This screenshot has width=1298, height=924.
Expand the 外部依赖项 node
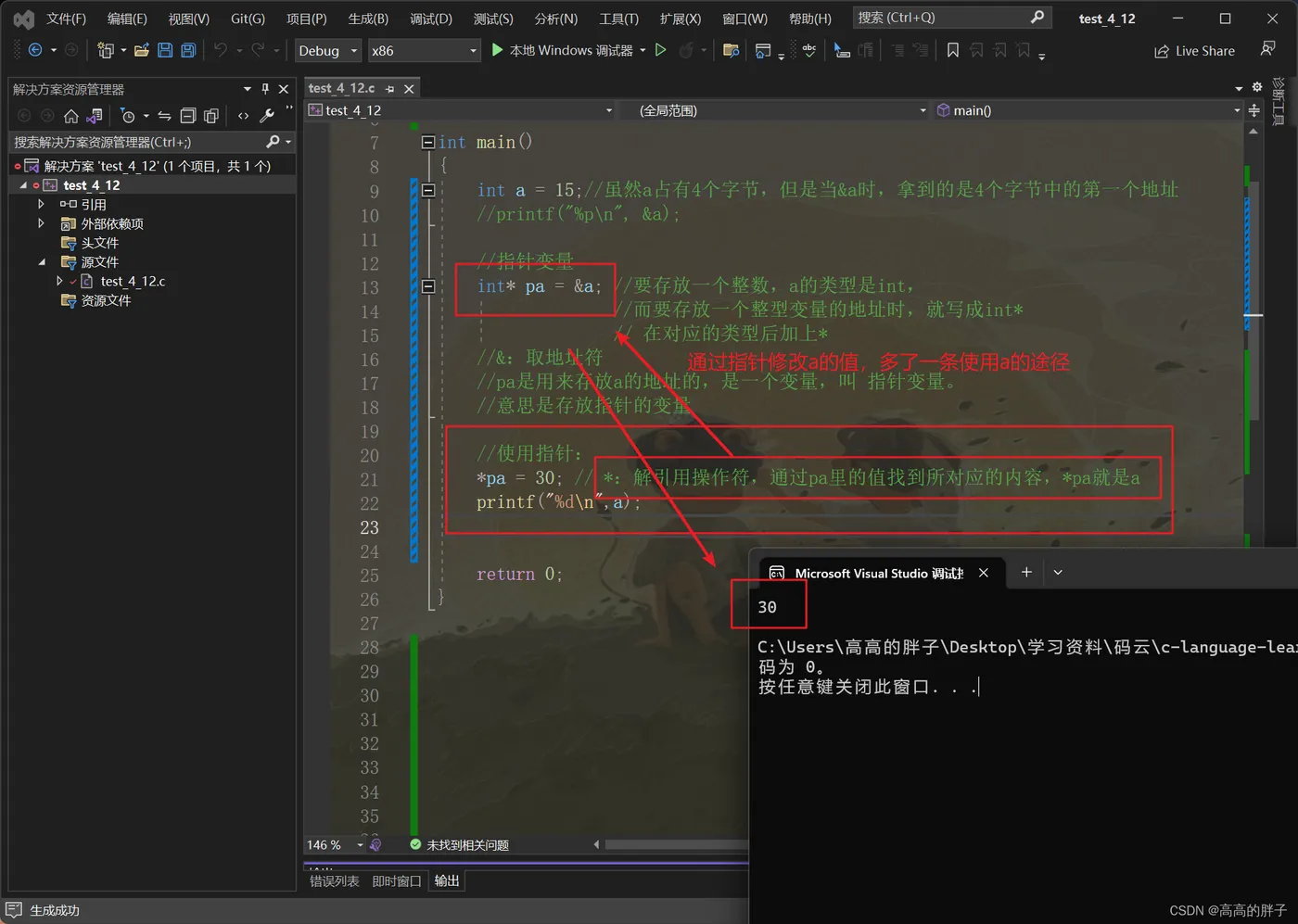[41, 223]
